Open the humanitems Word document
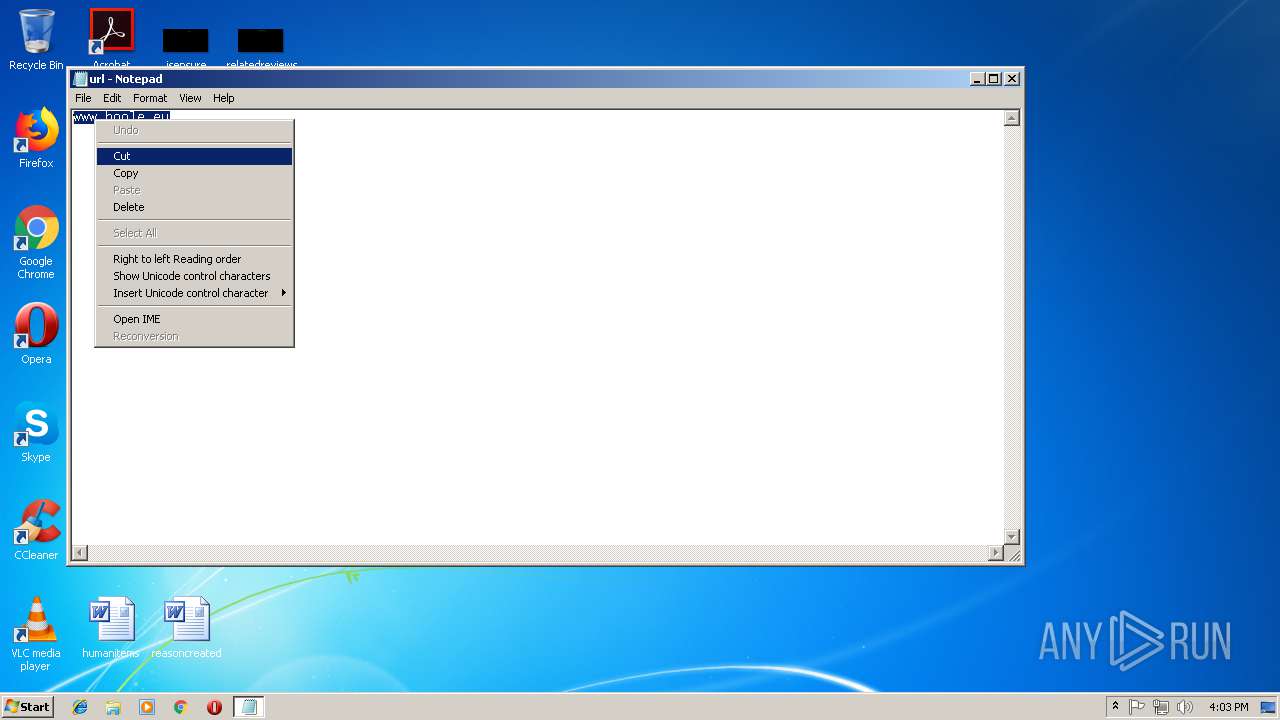Image resolution: width=1280 pixels, height=720 pixels. click(111, 628)
